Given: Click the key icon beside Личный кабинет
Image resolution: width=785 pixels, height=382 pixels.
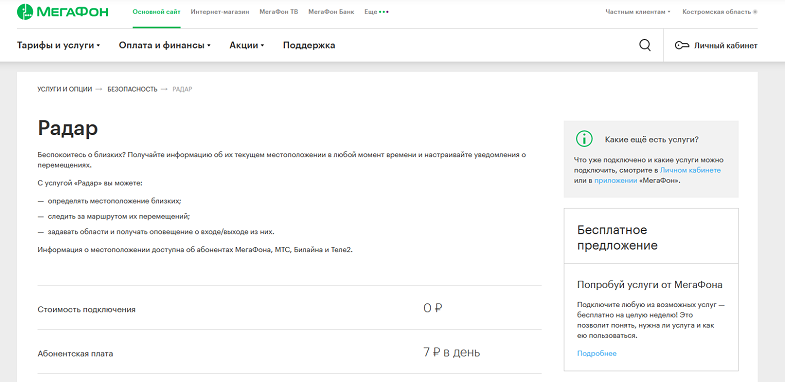Looking at the screenshot, I should (681, 46).
